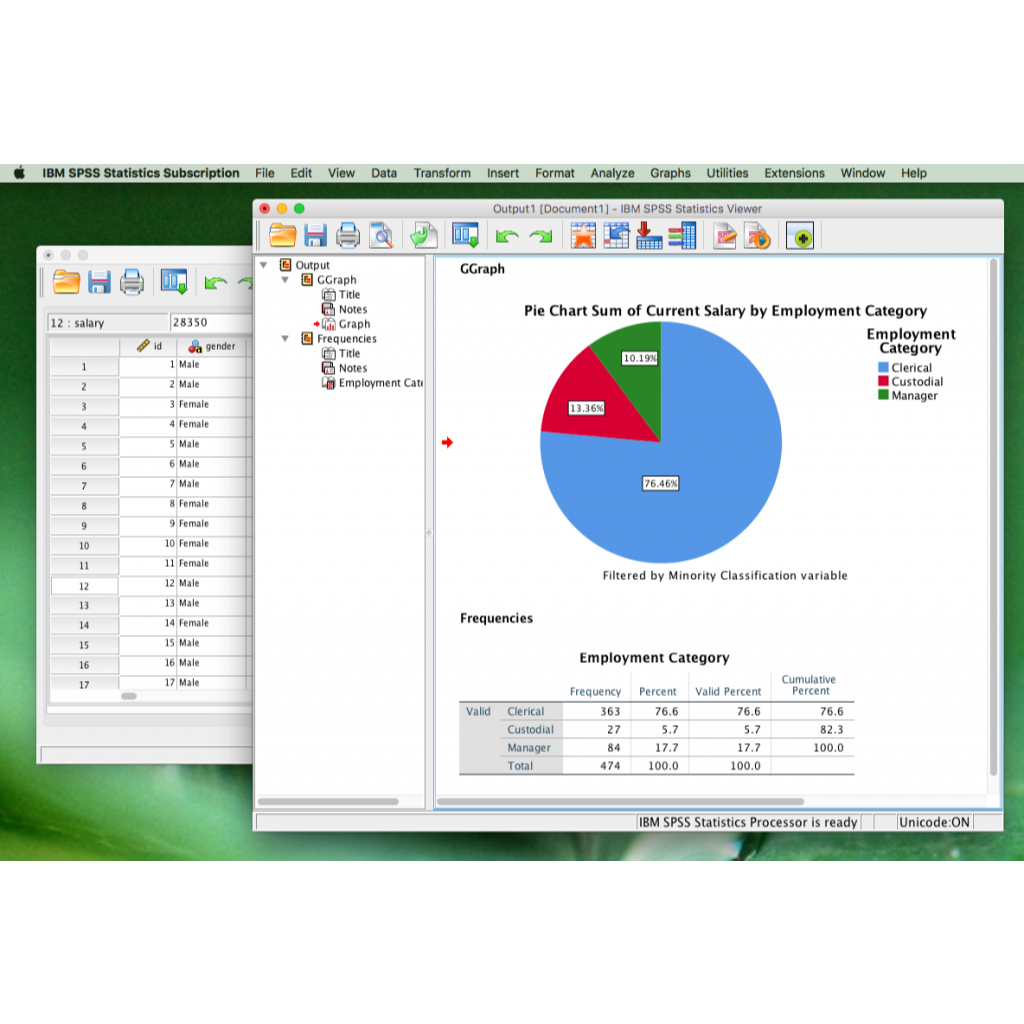Click the Variables toolbar icon
The height and width of the screenshot is (1024, 1024).
point(682,235)
